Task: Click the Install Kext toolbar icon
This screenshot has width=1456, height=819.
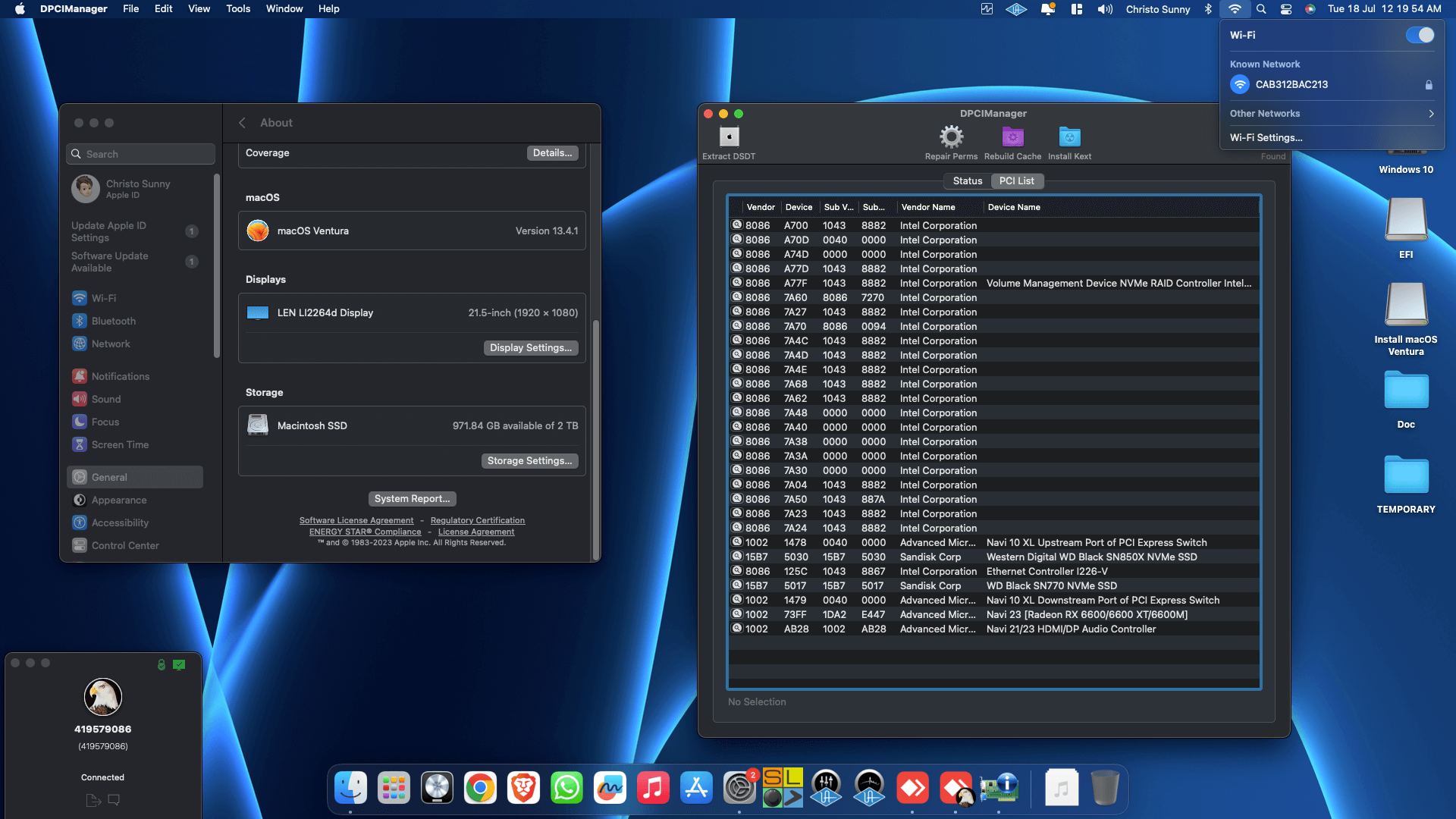Action: [1069, 137]
